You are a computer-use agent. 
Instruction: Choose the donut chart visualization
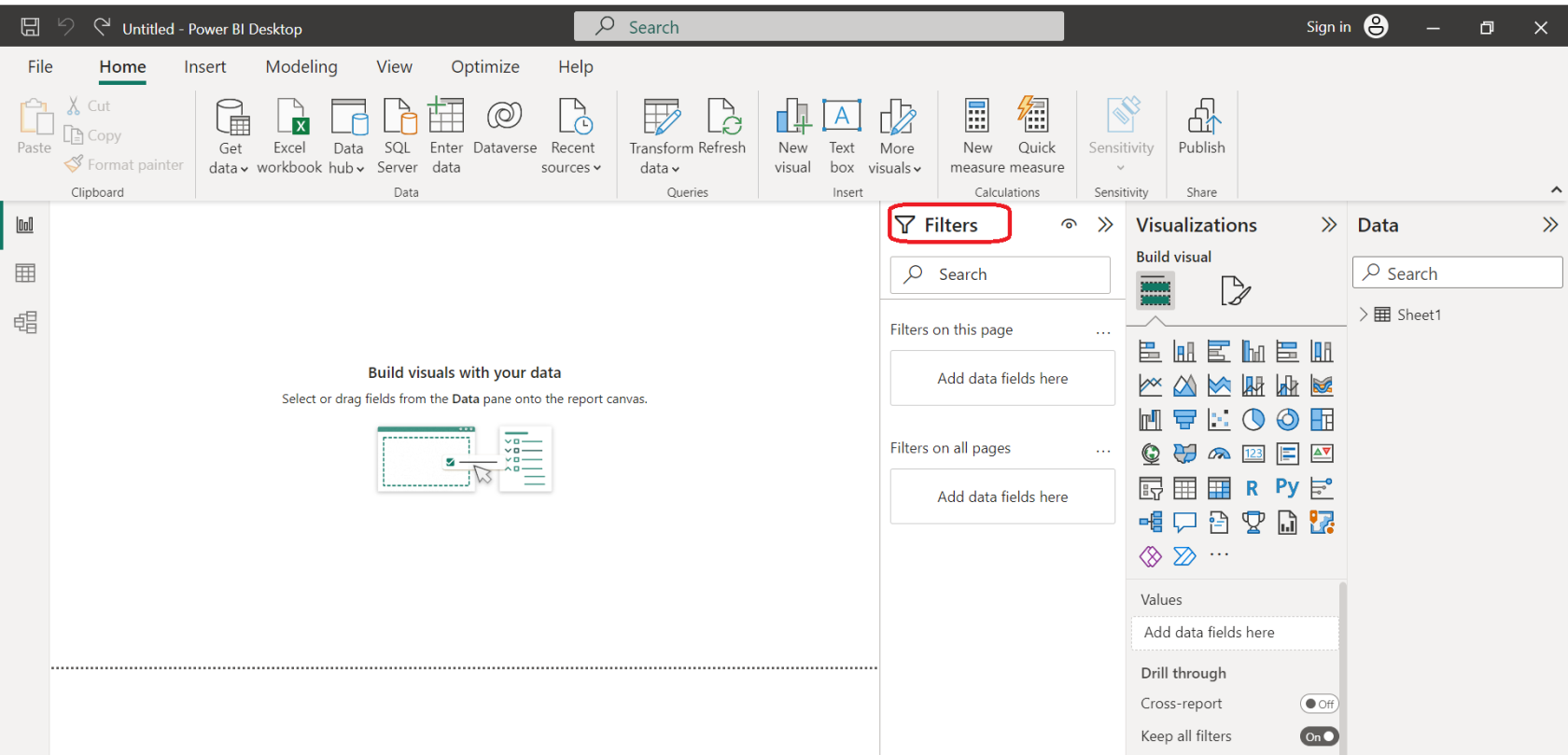pos(1287,420)
